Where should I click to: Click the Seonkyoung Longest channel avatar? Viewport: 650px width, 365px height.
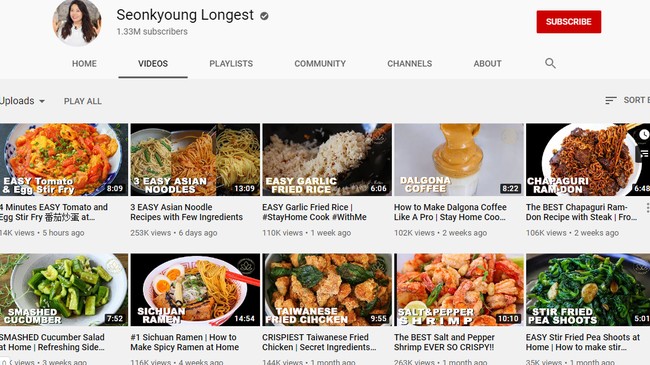[x=77, y=22]
